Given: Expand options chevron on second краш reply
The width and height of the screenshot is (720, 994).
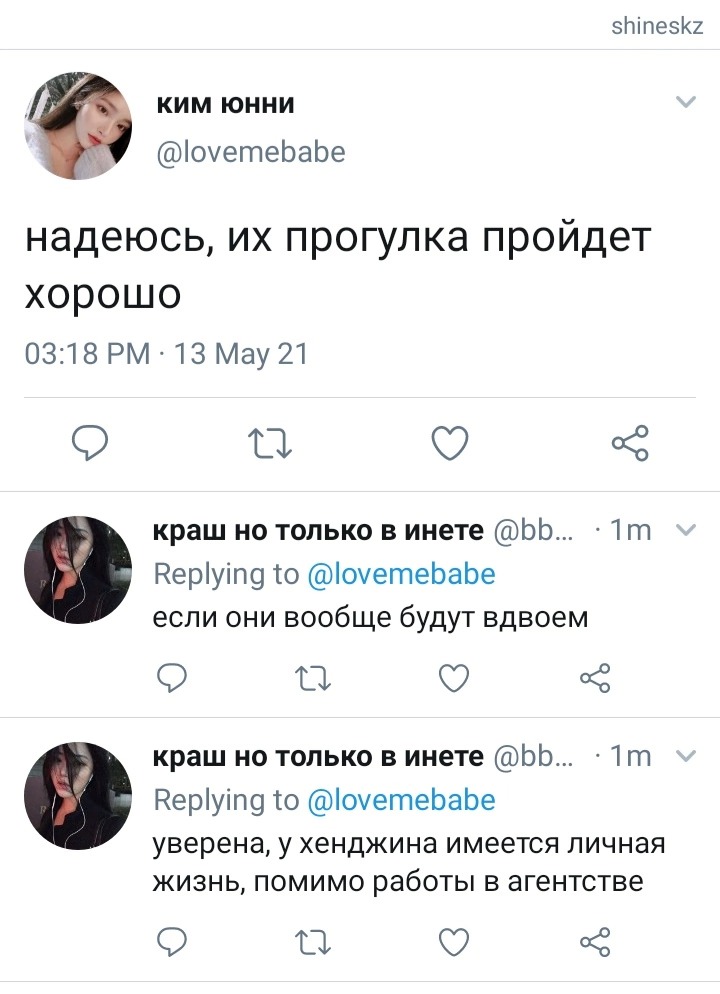Looking at the screenshot, I should pos(686,756).
